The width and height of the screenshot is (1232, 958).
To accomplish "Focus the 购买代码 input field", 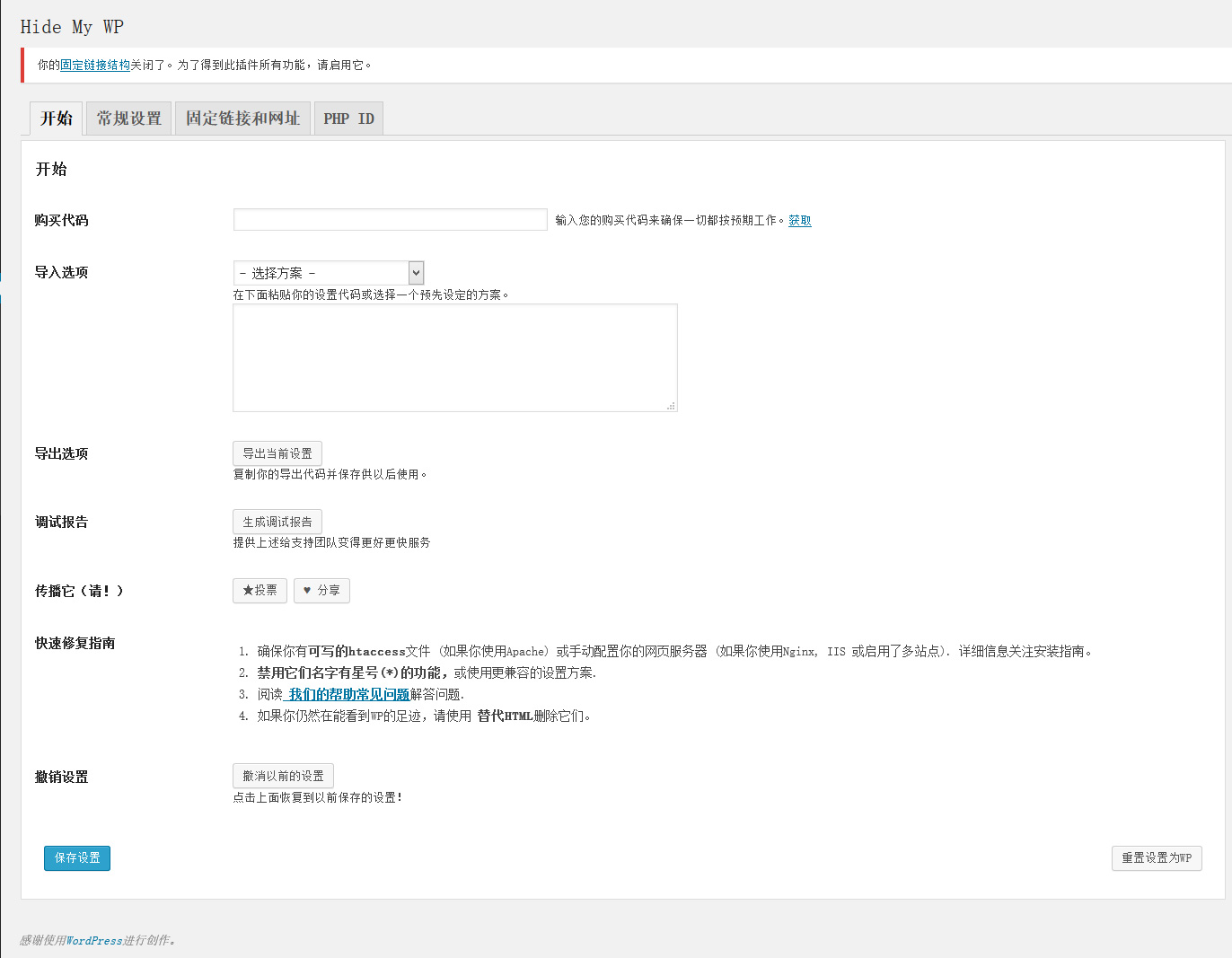I will (x=391, y=220).
